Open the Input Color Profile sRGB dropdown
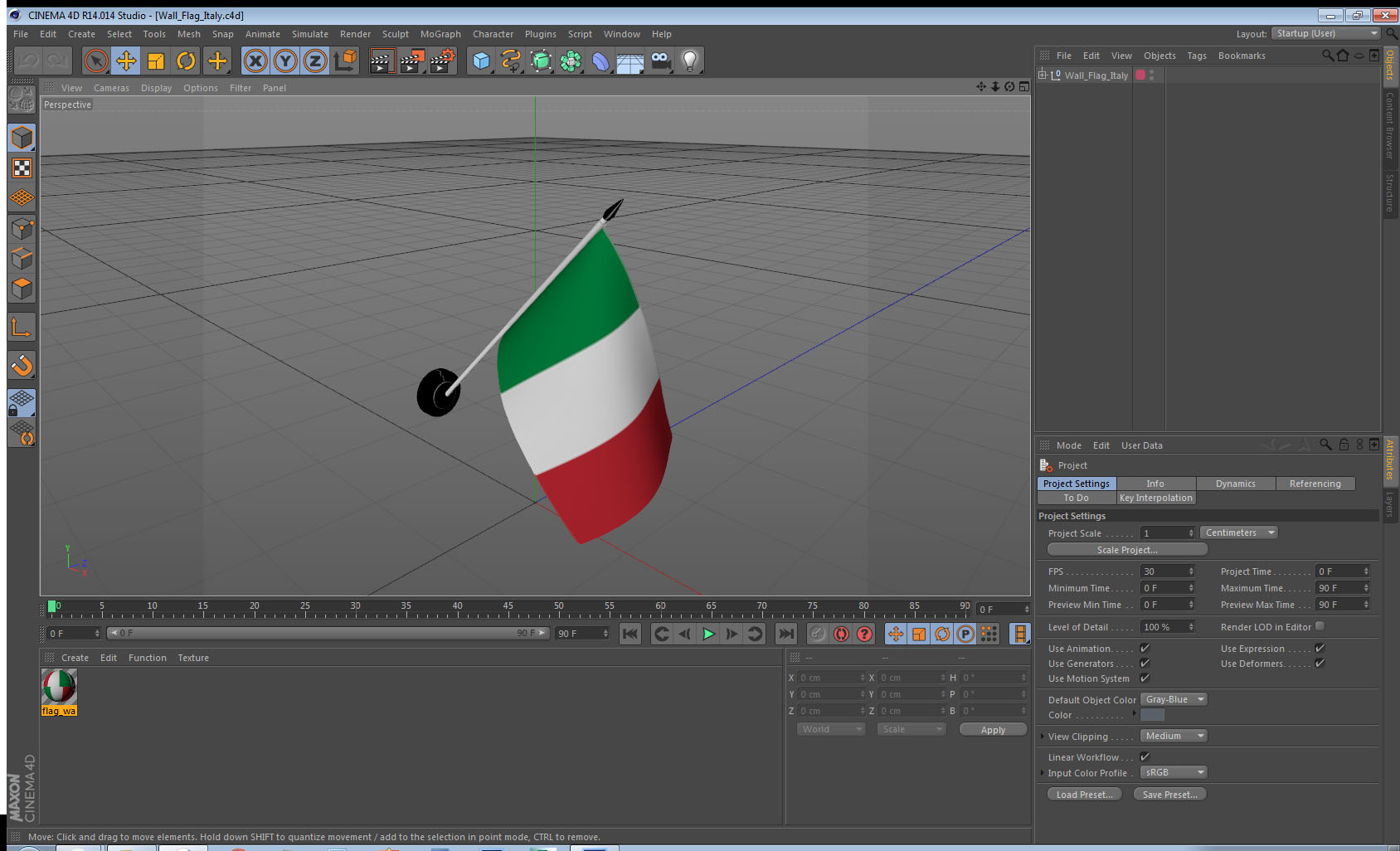Viewport: 1400px width, 851px height. tap(1174, 772)
